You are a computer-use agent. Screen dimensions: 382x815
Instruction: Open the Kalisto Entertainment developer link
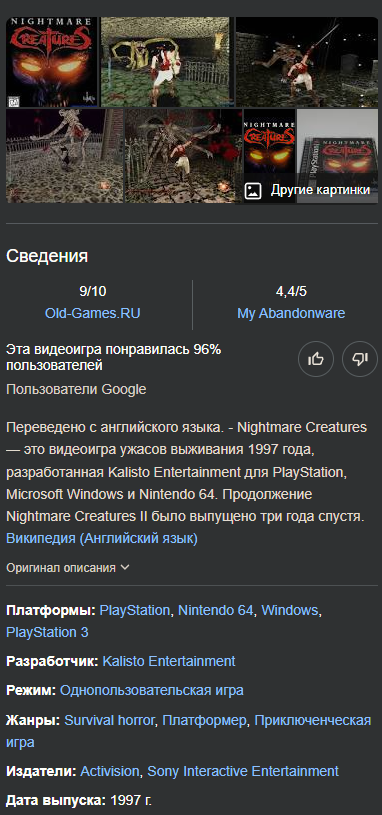(x=169, y=661)
